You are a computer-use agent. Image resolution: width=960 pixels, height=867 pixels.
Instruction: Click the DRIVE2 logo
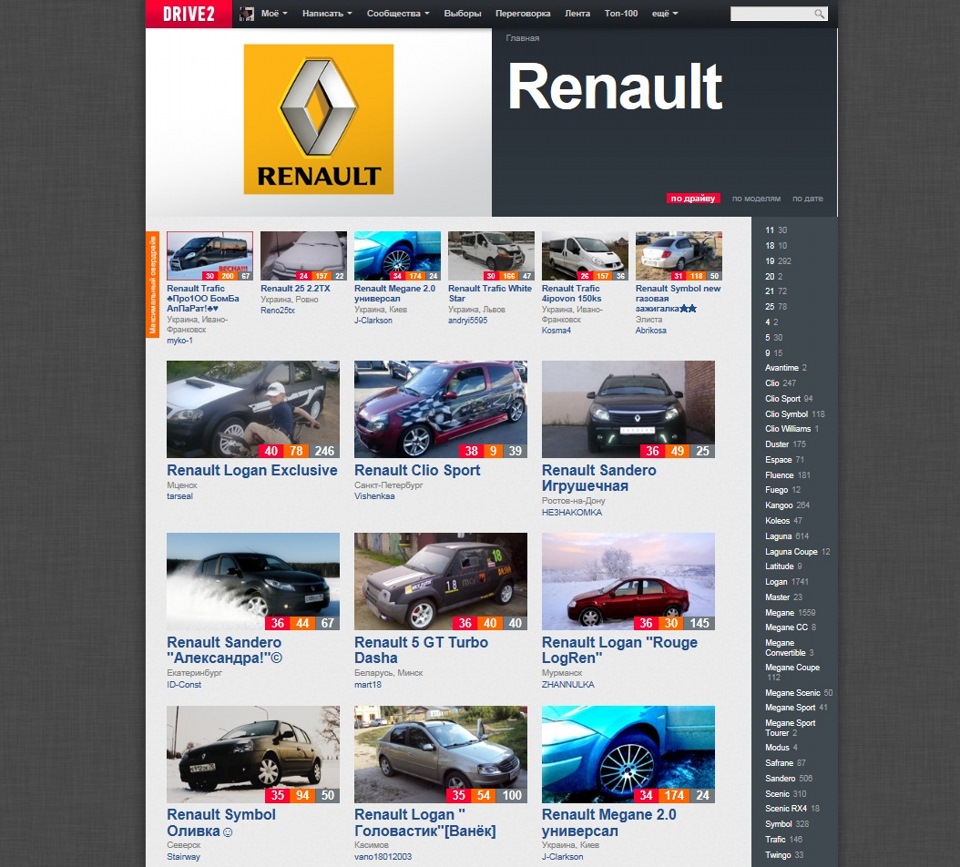click(189, 13)
